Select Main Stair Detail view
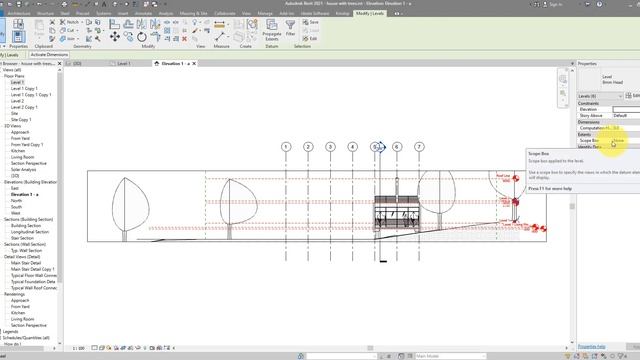640x360 pixels. tap(26, 263)
